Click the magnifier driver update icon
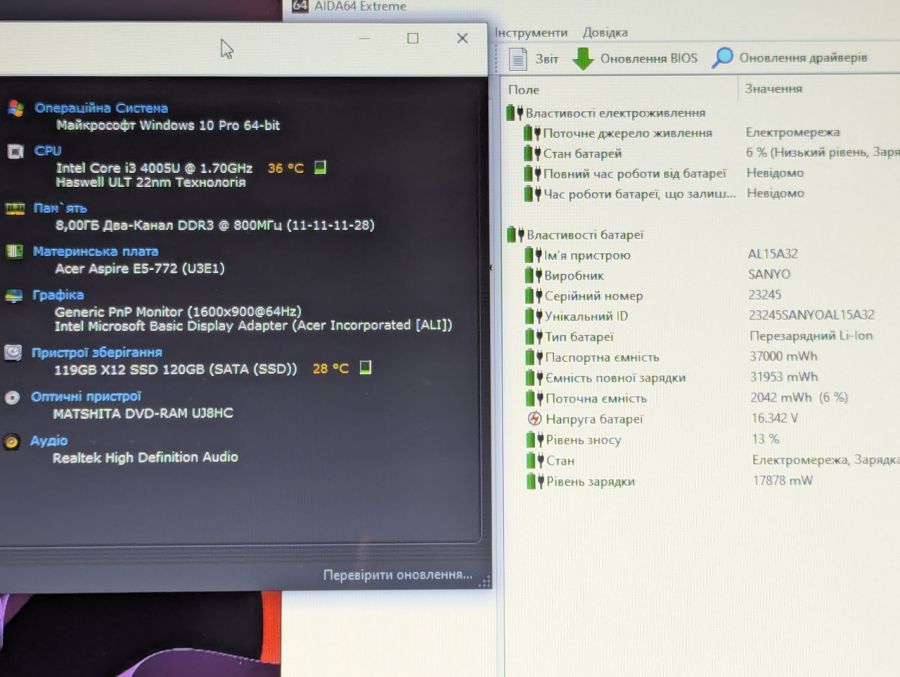 click(x=722, y=57)
